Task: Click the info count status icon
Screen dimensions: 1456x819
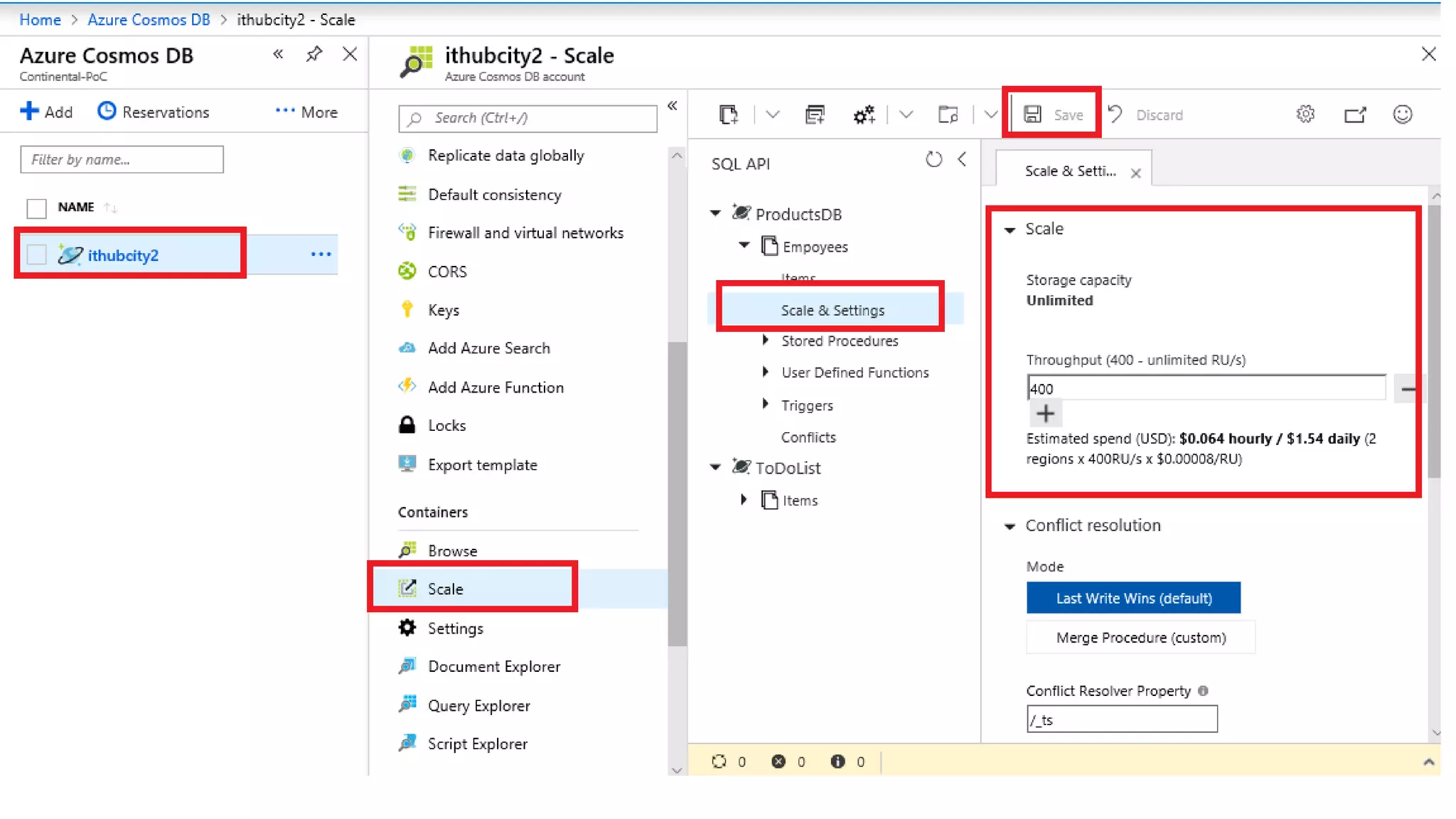Action: tap(837, 761)
